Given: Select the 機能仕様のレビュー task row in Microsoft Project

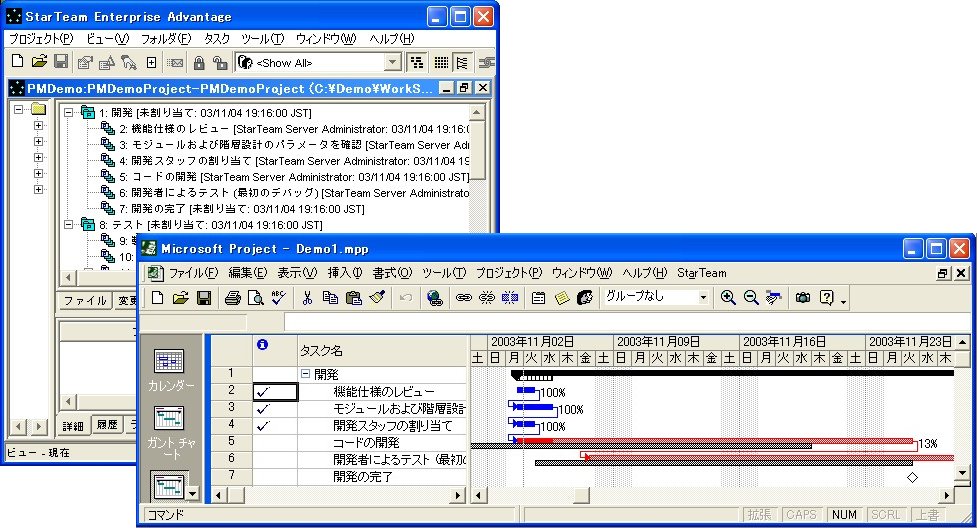Looking at the screenshot, I should (338, 391).
